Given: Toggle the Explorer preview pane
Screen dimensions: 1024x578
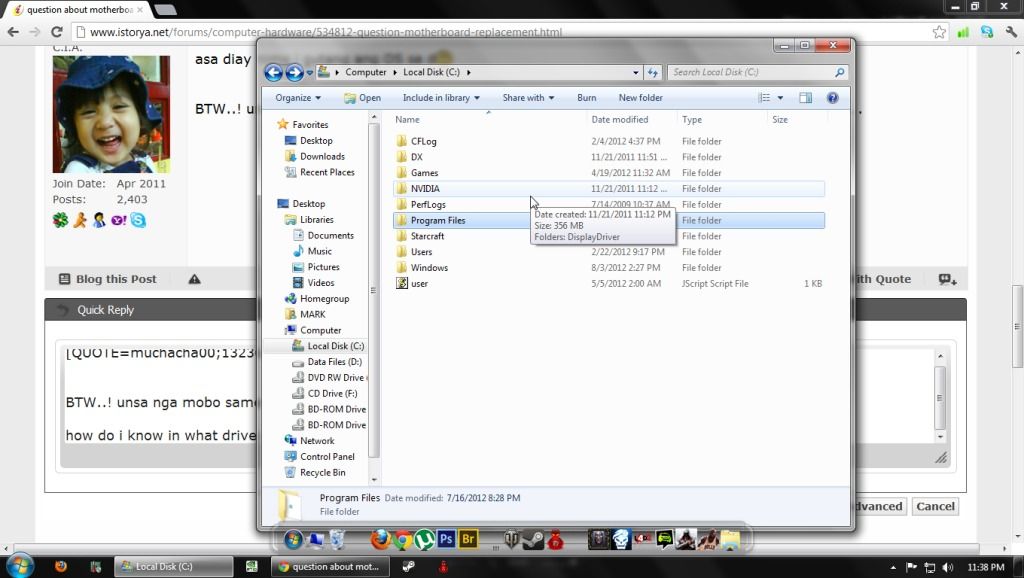Looking at the screenshot, I should [805, 98].
